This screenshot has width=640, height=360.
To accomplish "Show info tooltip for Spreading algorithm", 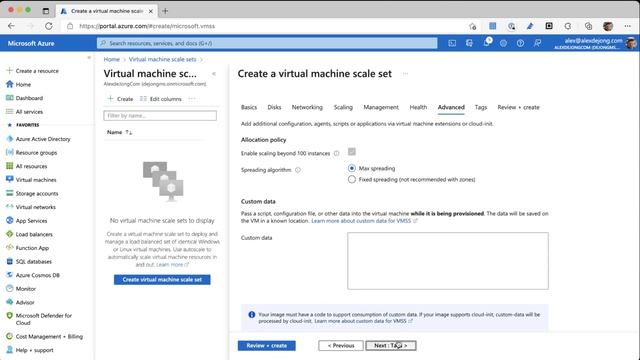I will pos(298,170).
